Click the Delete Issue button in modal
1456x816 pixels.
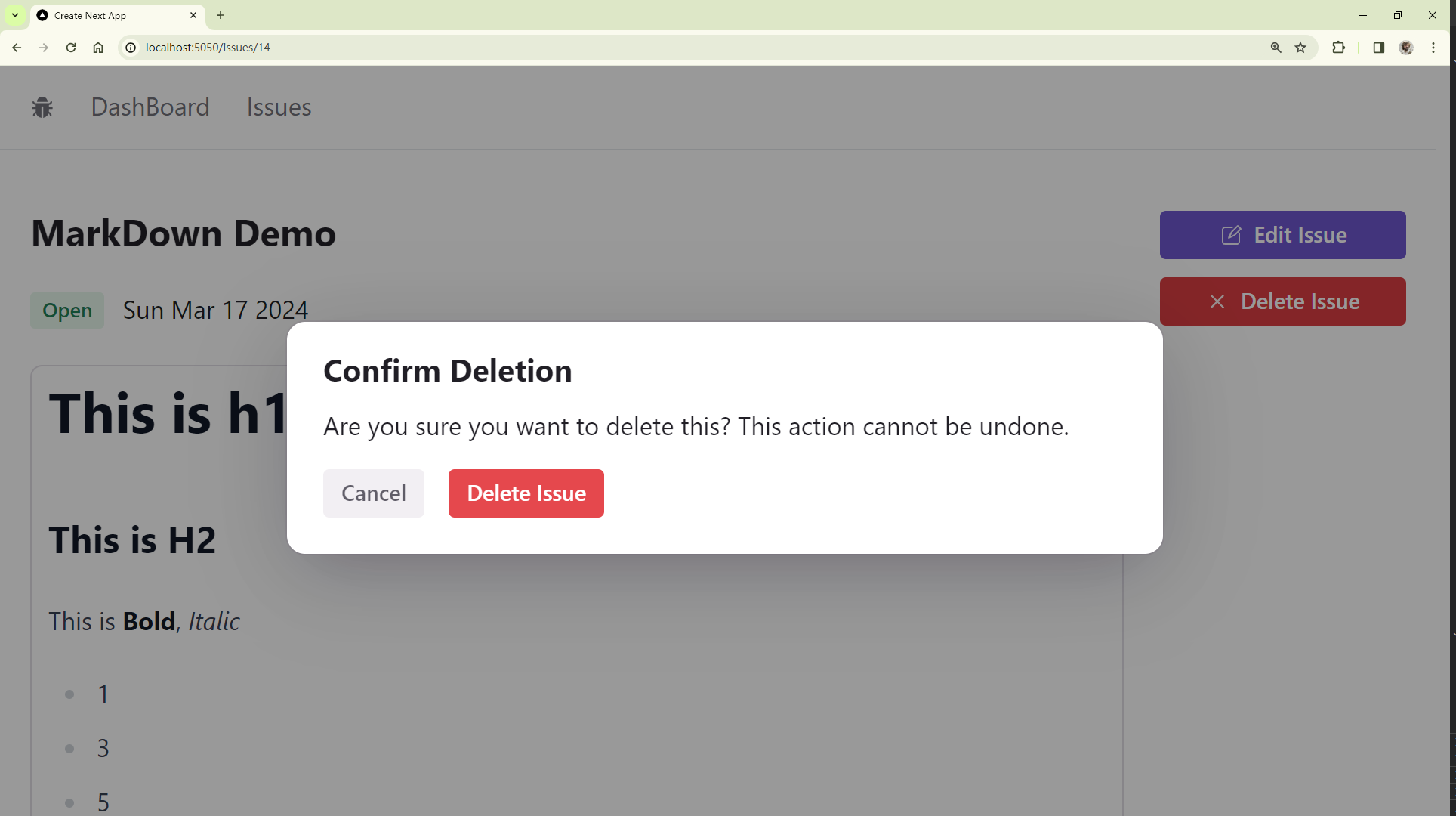pos(527,492)
